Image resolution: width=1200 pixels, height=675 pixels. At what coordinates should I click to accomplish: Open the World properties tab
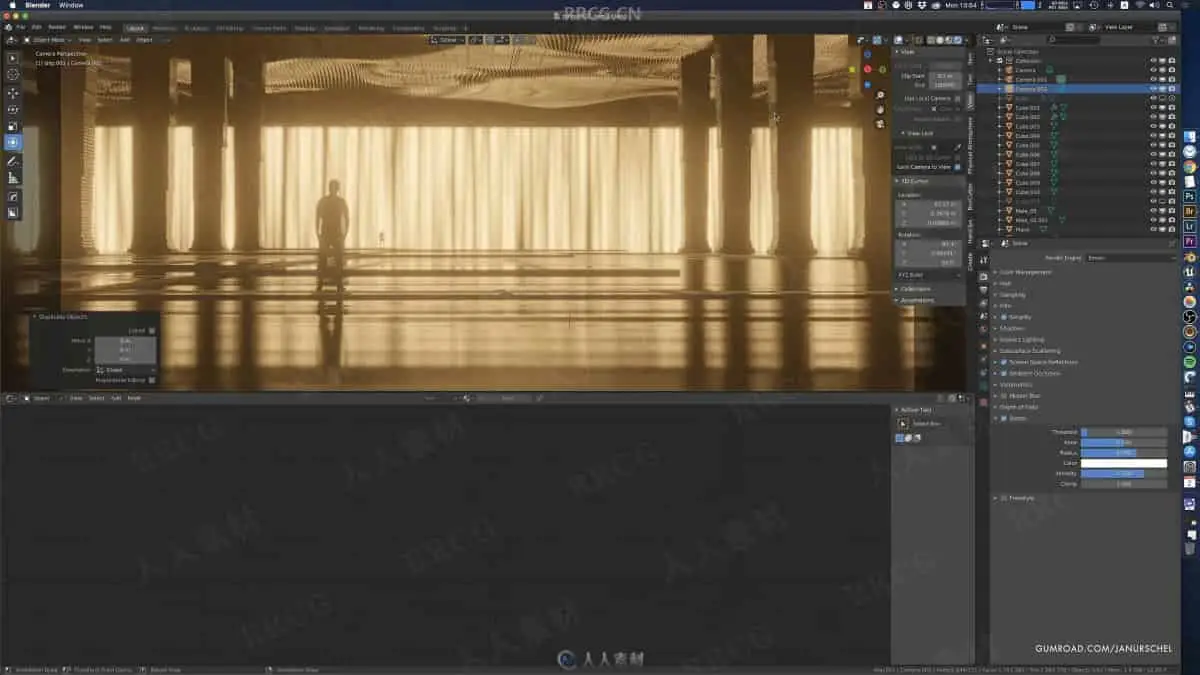(x=983, y=327)
